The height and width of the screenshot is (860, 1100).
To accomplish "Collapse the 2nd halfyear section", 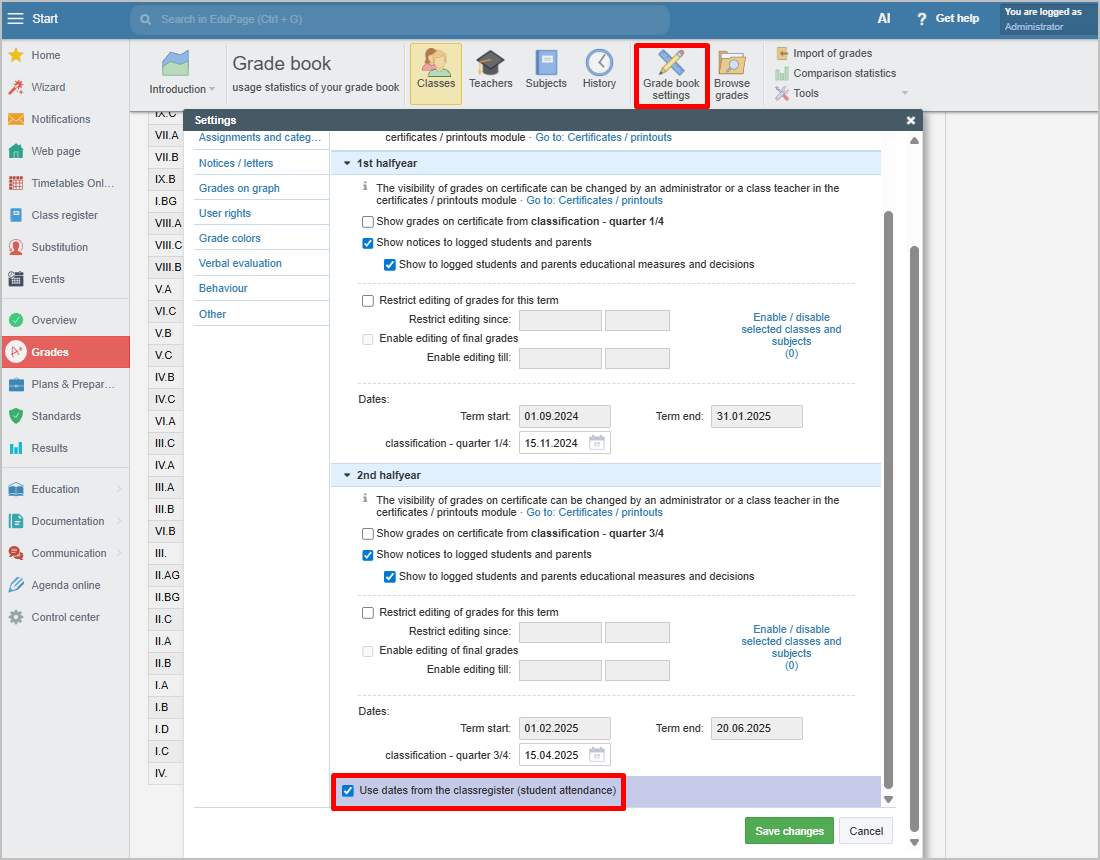I will tap(347, 476).
